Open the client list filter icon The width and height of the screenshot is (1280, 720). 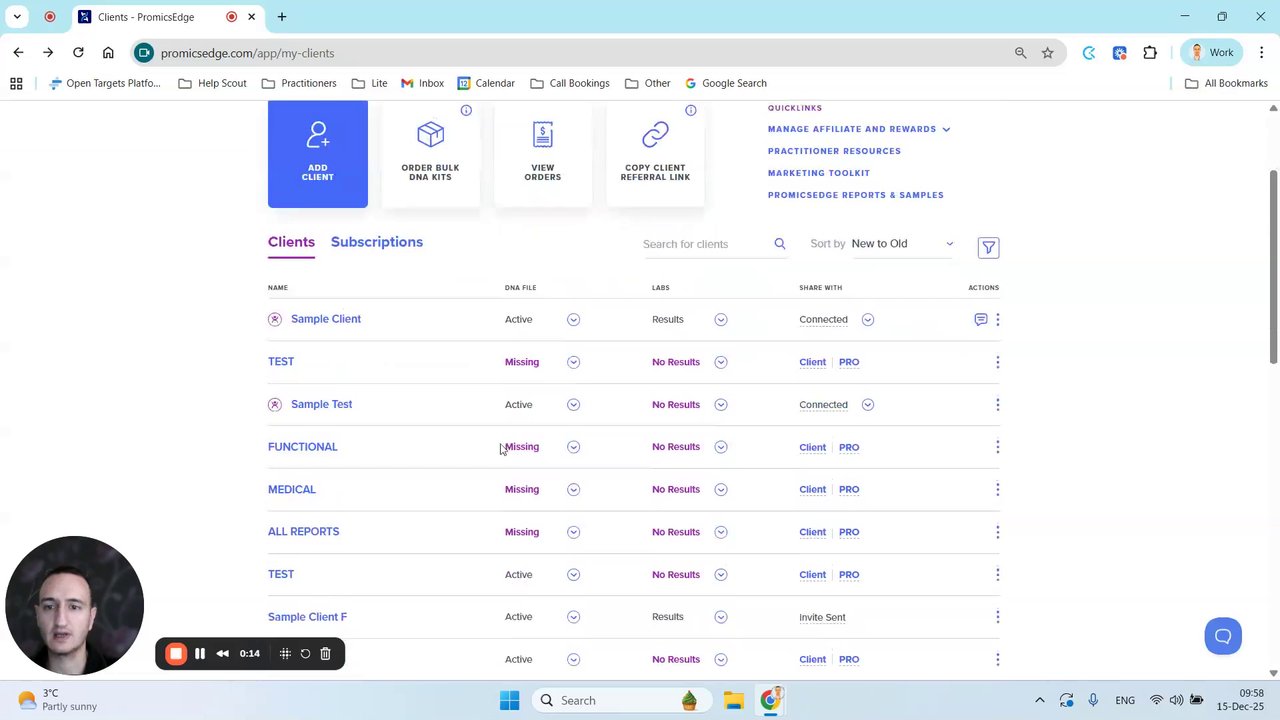(x=988, y=247)
